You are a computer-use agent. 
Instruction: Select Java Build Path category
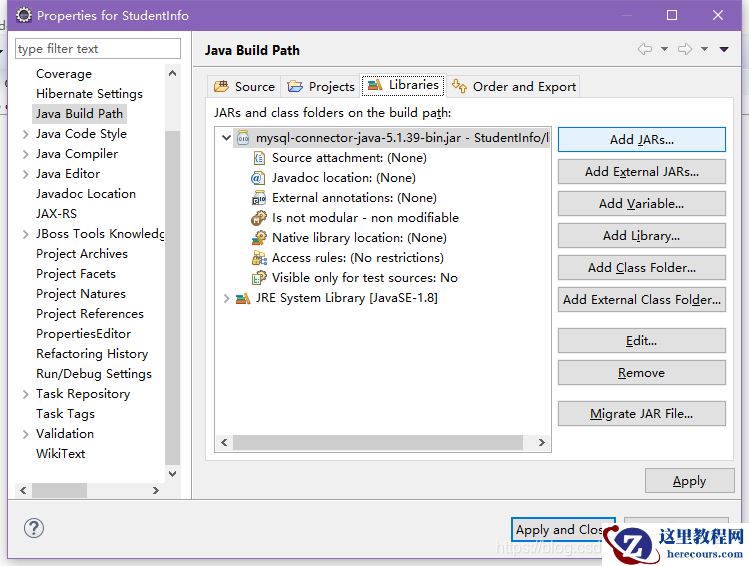point(79,114)
